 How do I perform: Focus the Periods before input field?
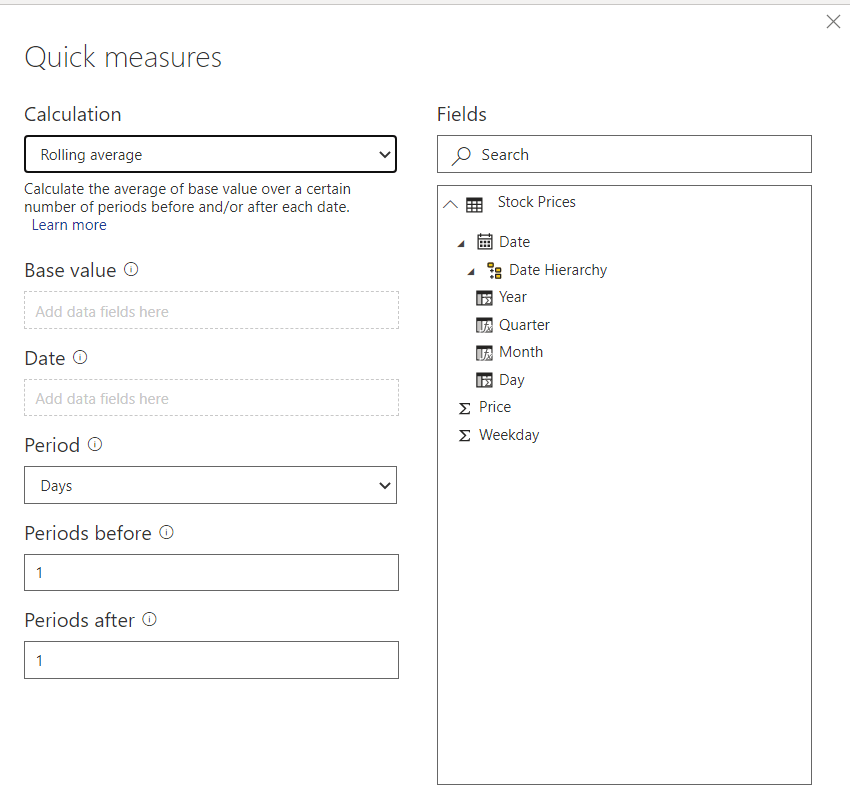(211, 573)
